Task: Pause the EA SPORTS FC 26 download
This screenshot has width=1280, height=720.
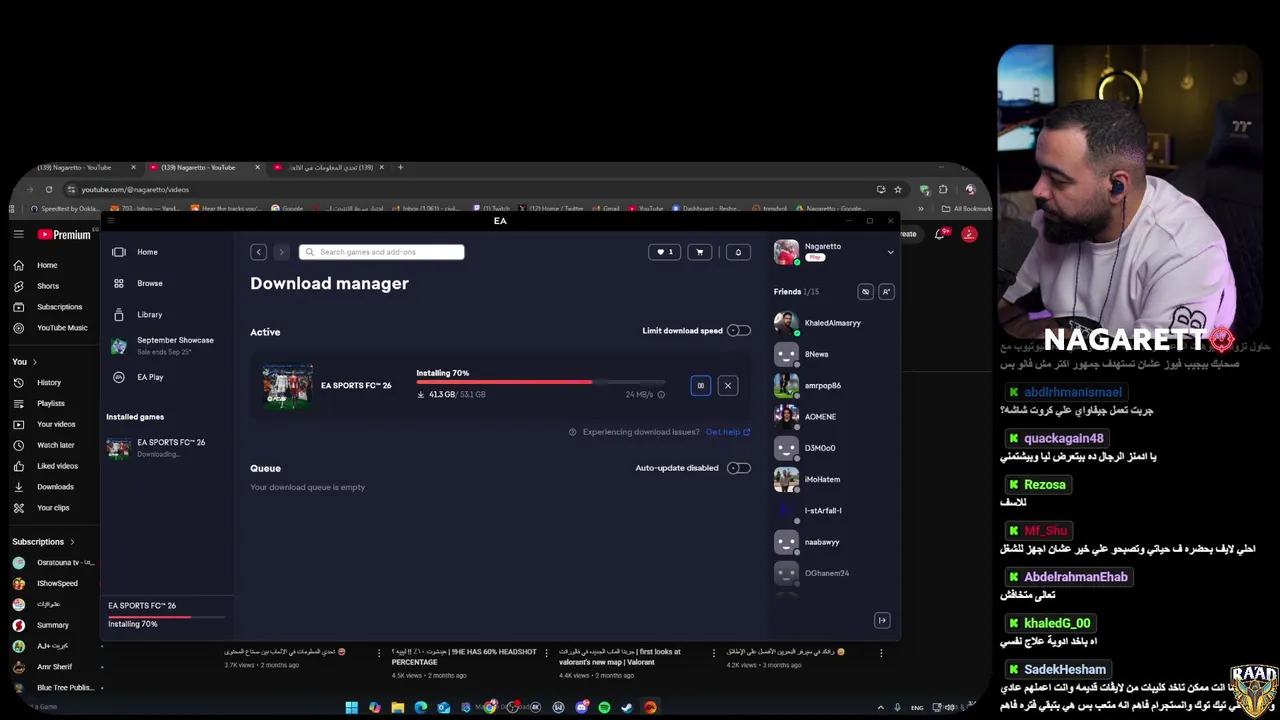Action: click(700, 385)
